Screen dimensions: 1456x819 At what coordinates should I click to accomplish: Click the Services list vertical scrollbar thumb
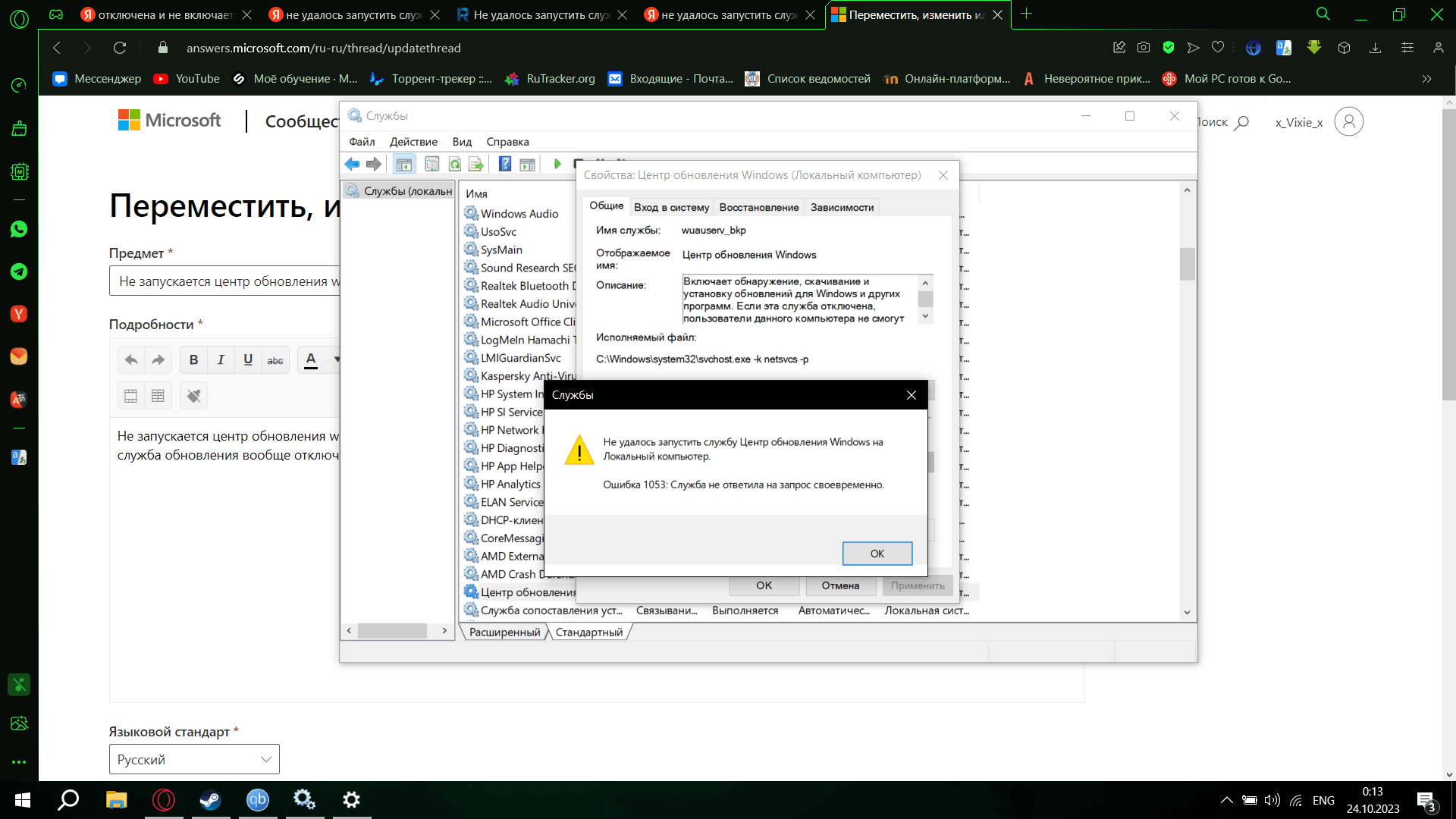click(x=1187, y=264)
